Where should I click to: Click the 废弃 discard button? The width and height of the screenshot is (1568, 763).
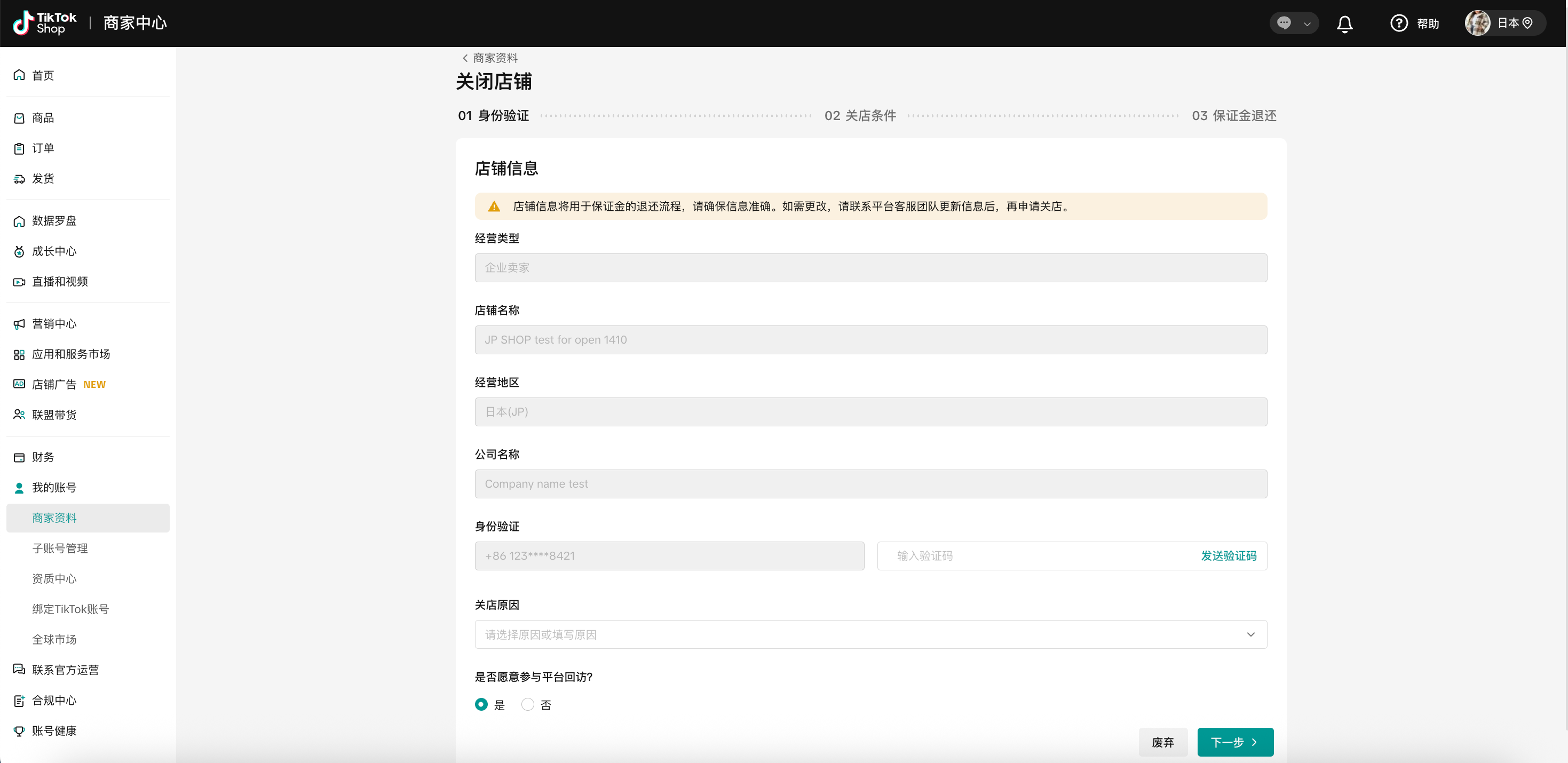[1162, 742]
